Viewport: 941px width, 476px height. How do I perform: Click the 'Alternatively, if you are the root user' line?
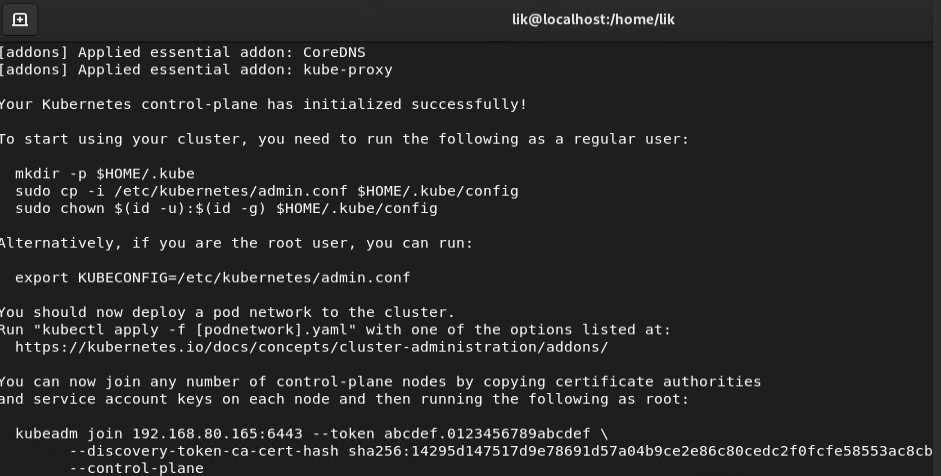tap(236, 243)
